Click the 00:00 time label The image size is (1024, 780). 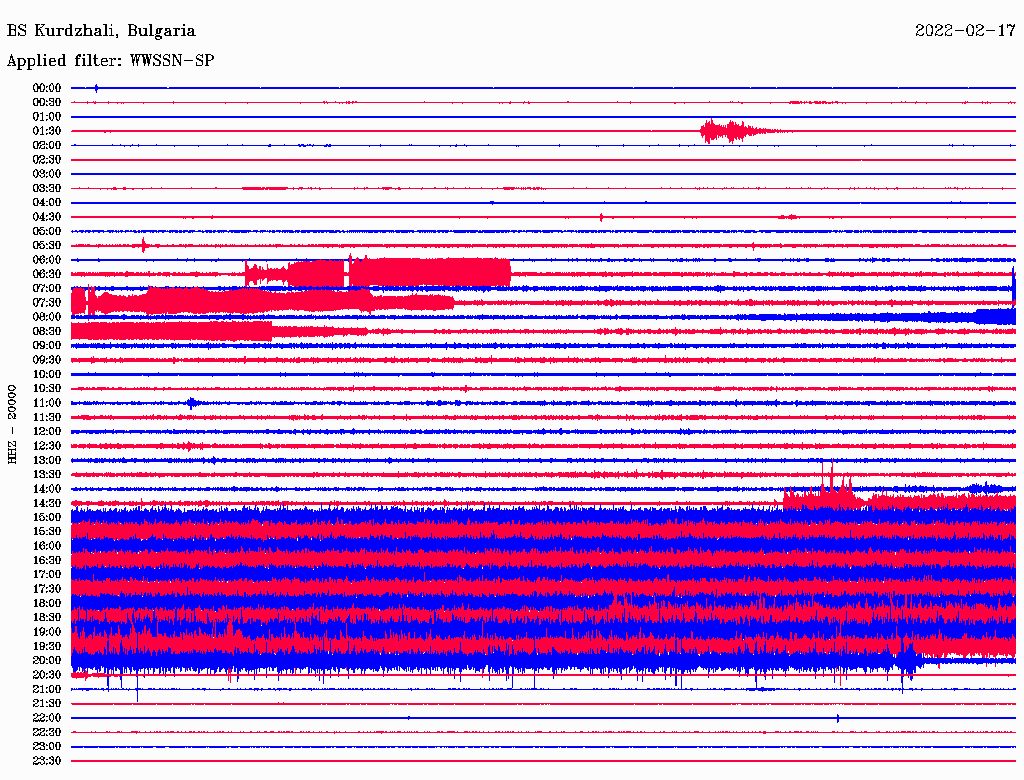tap(47, 88)
